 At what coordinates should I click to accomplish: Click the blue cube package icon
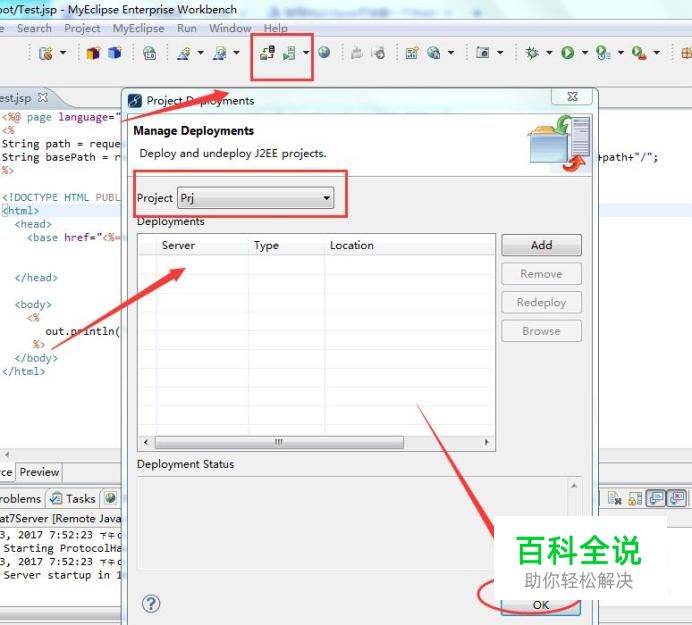[115, 53]
